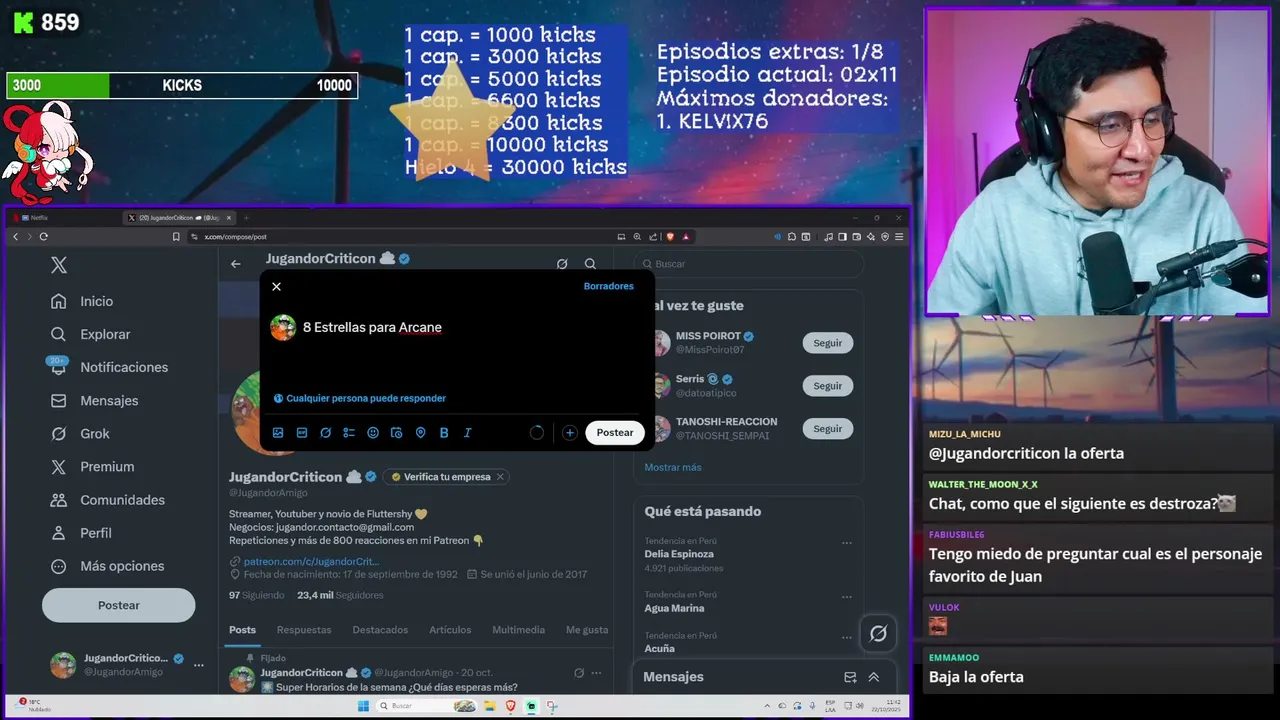Open the Agua Marina trend

pos(674,608)
